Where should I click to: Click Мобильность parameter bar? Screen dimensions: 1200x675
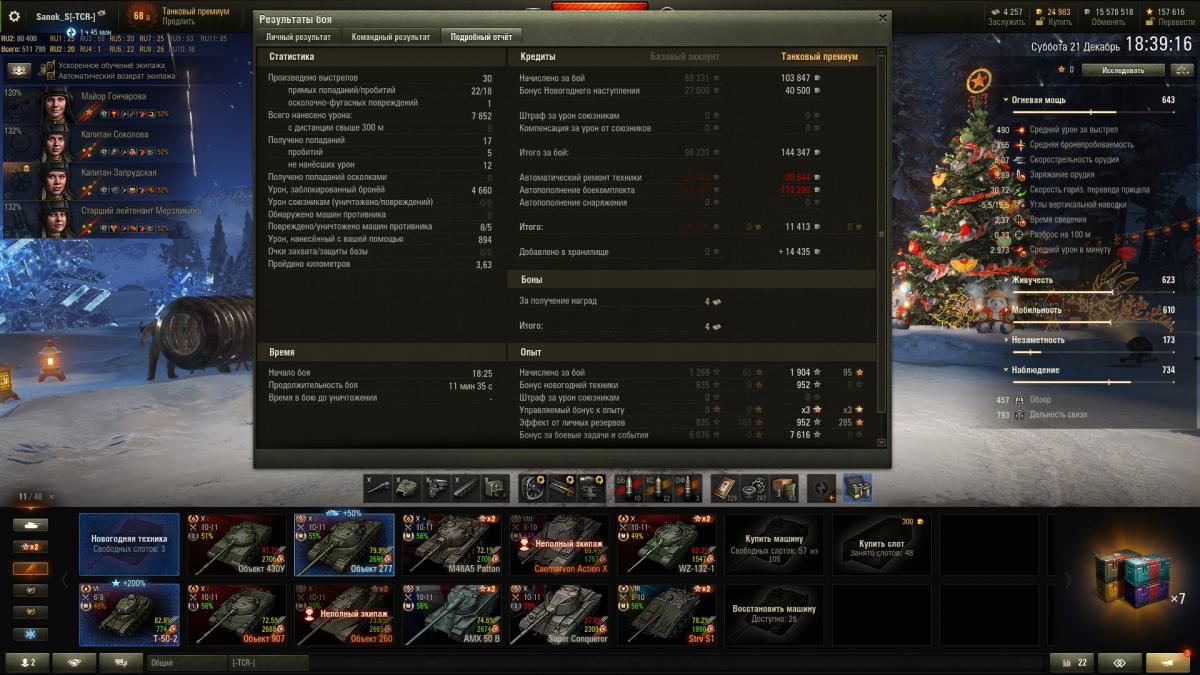[1092, 322]
